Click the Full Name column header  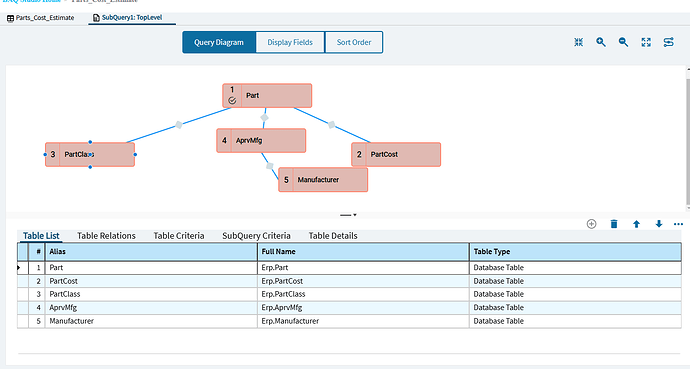(x=363, y=252)
